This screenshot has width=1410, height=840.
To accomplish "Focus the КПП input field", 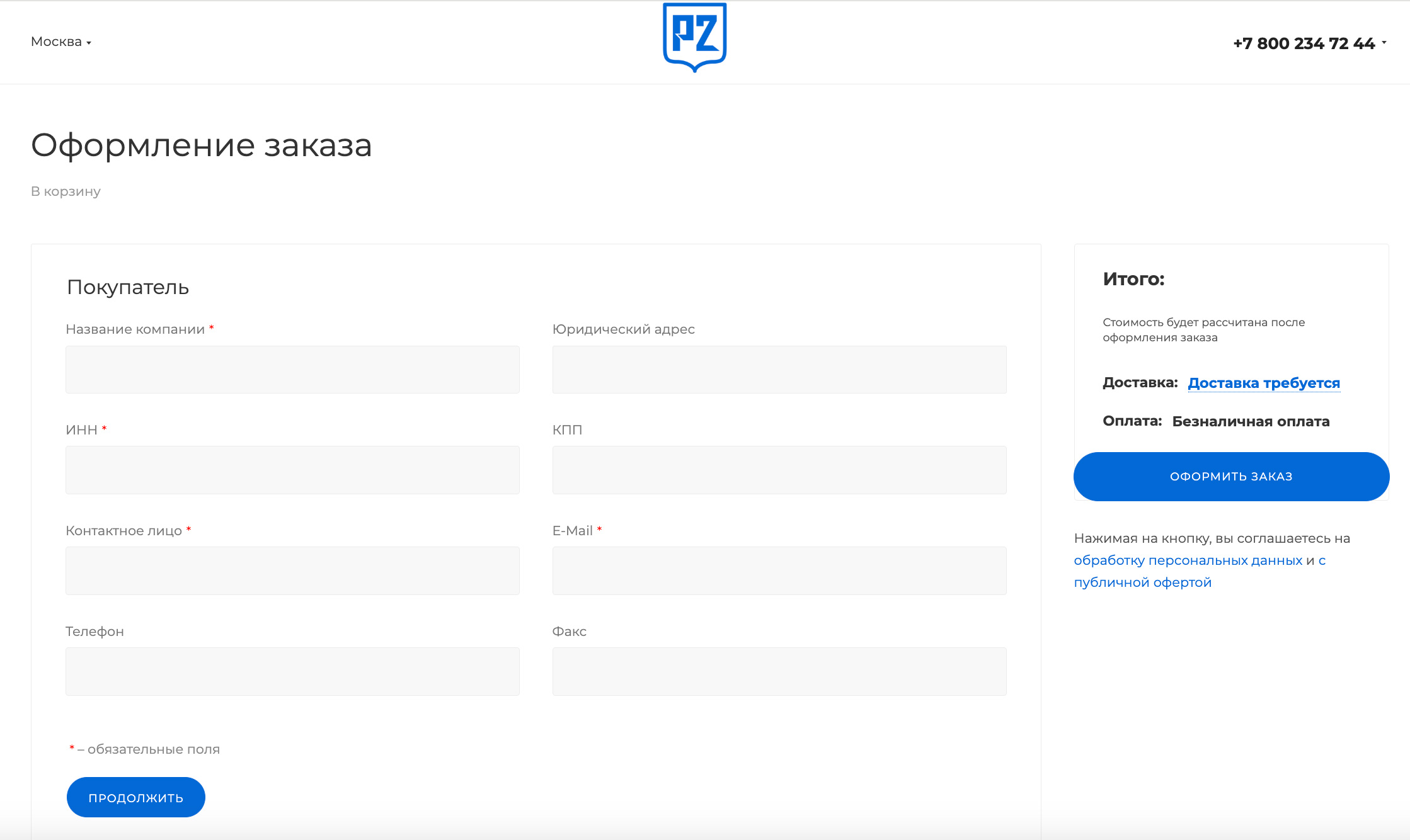I will 779,470.
